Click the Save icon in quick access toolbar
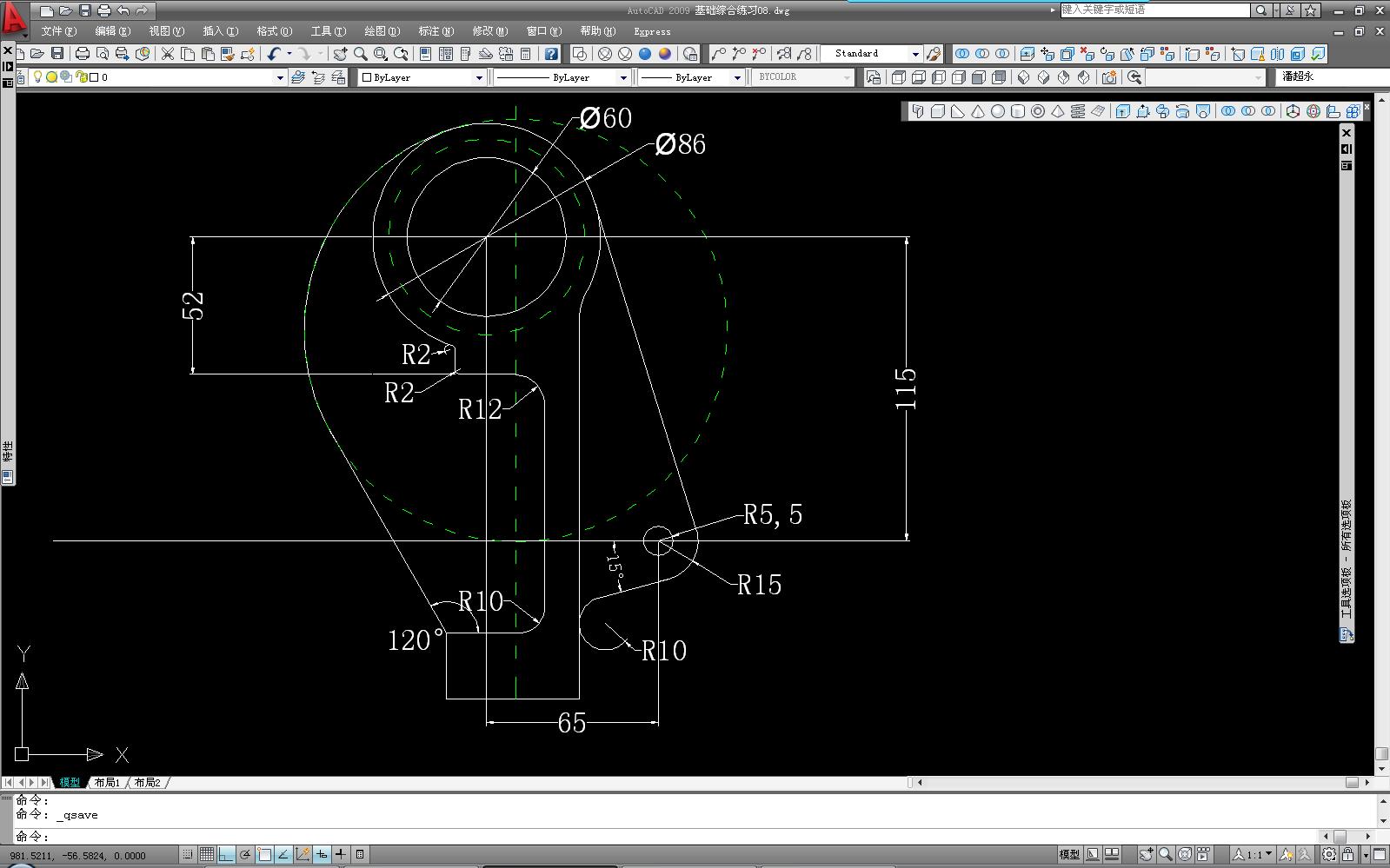1390x868 pixels. tap(84, 10)
